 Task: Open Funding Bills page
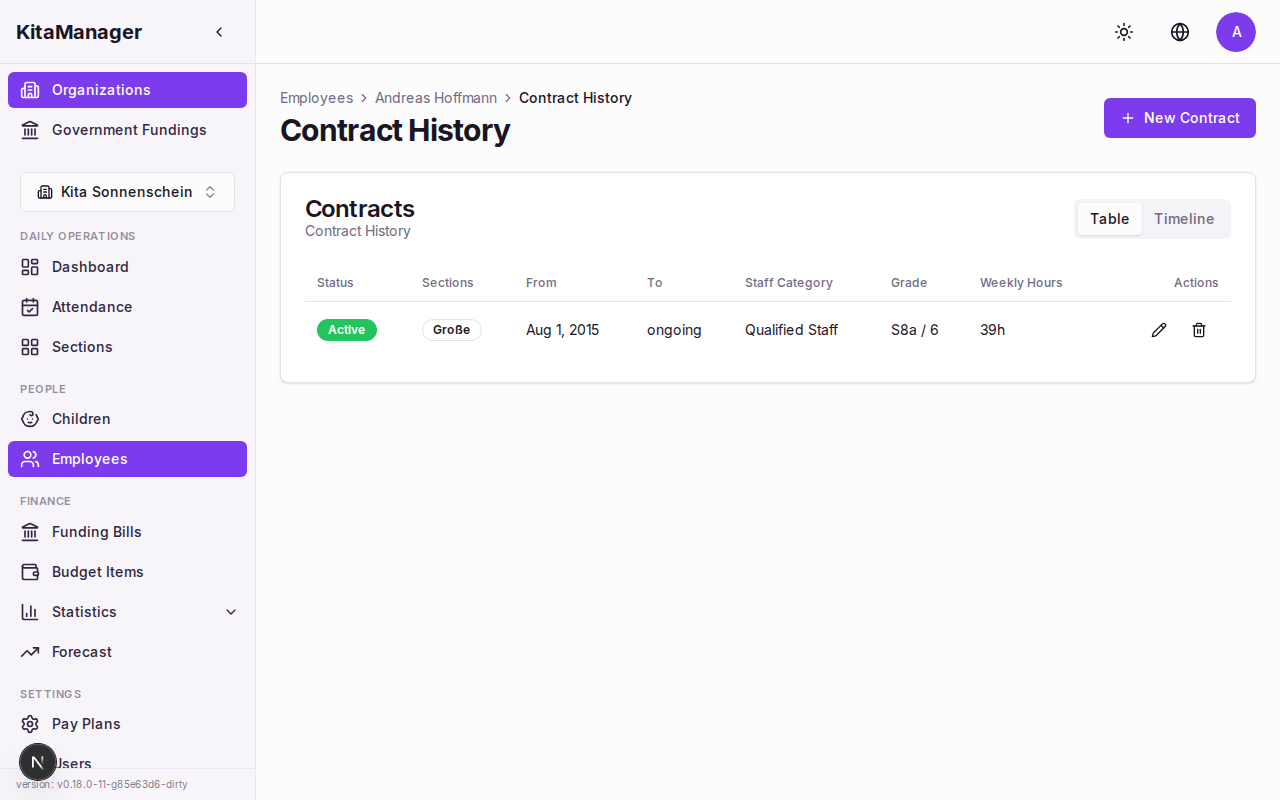click(97, 532)
